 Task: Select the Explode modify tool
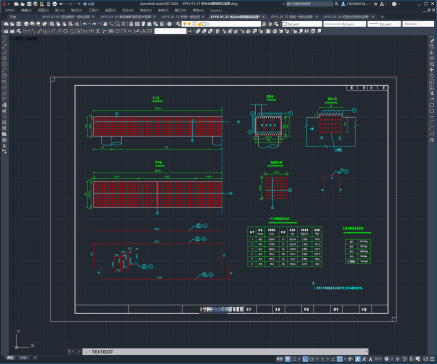[432, 140]
